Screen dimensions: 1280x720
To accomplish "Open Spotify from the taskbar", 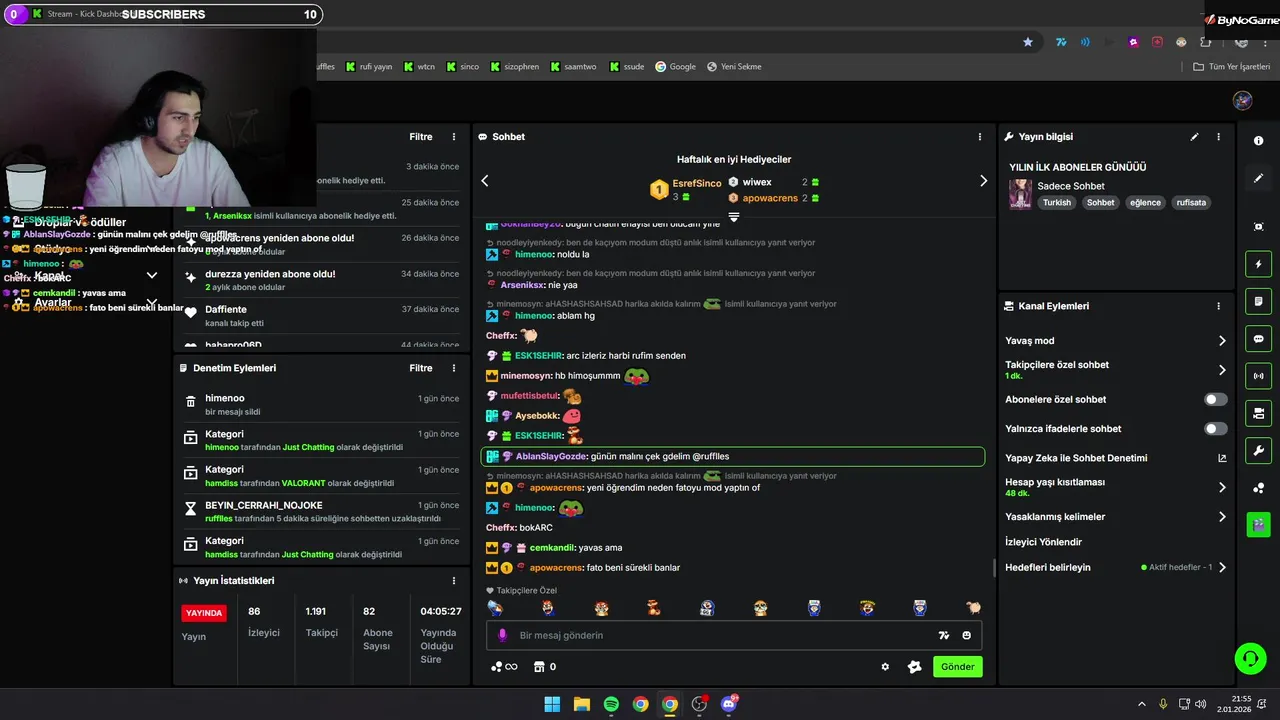I will (611, 704).
